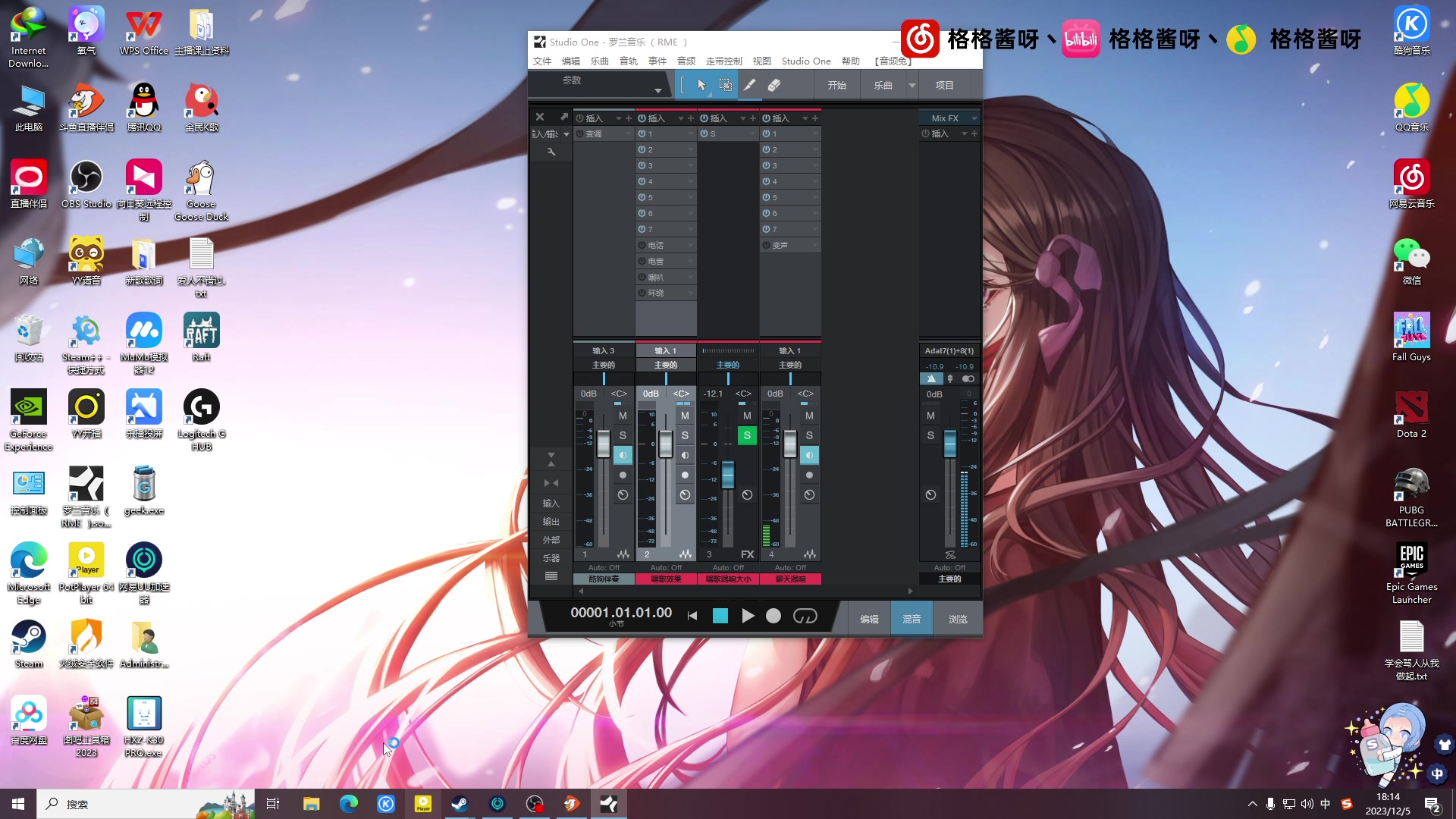This screenshot has width=1456, height=819.
Task: Open mixer wrench settings icon
Action: pos(551,152)
